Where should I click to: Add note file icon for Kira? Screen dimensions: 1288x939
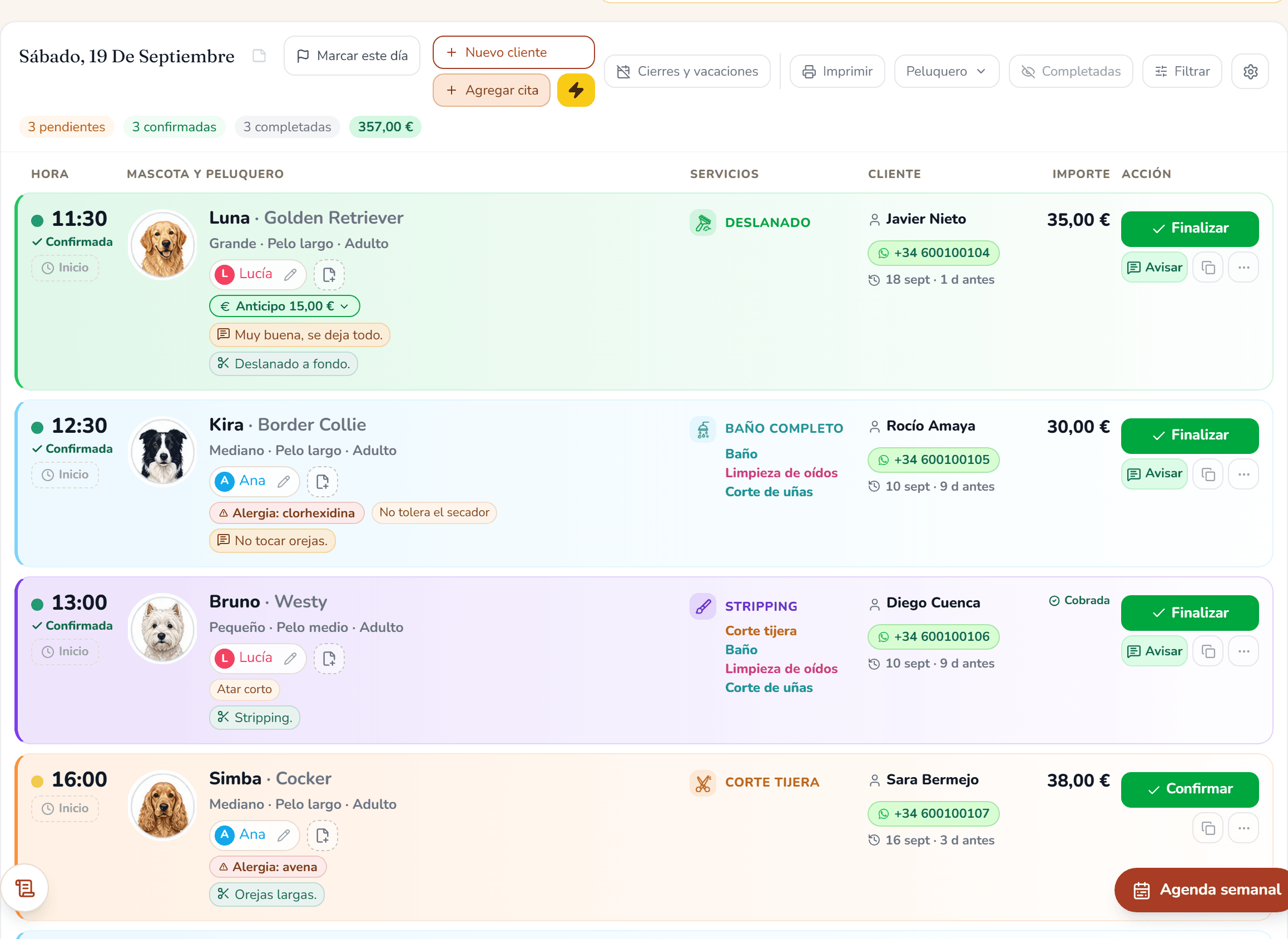322,481
